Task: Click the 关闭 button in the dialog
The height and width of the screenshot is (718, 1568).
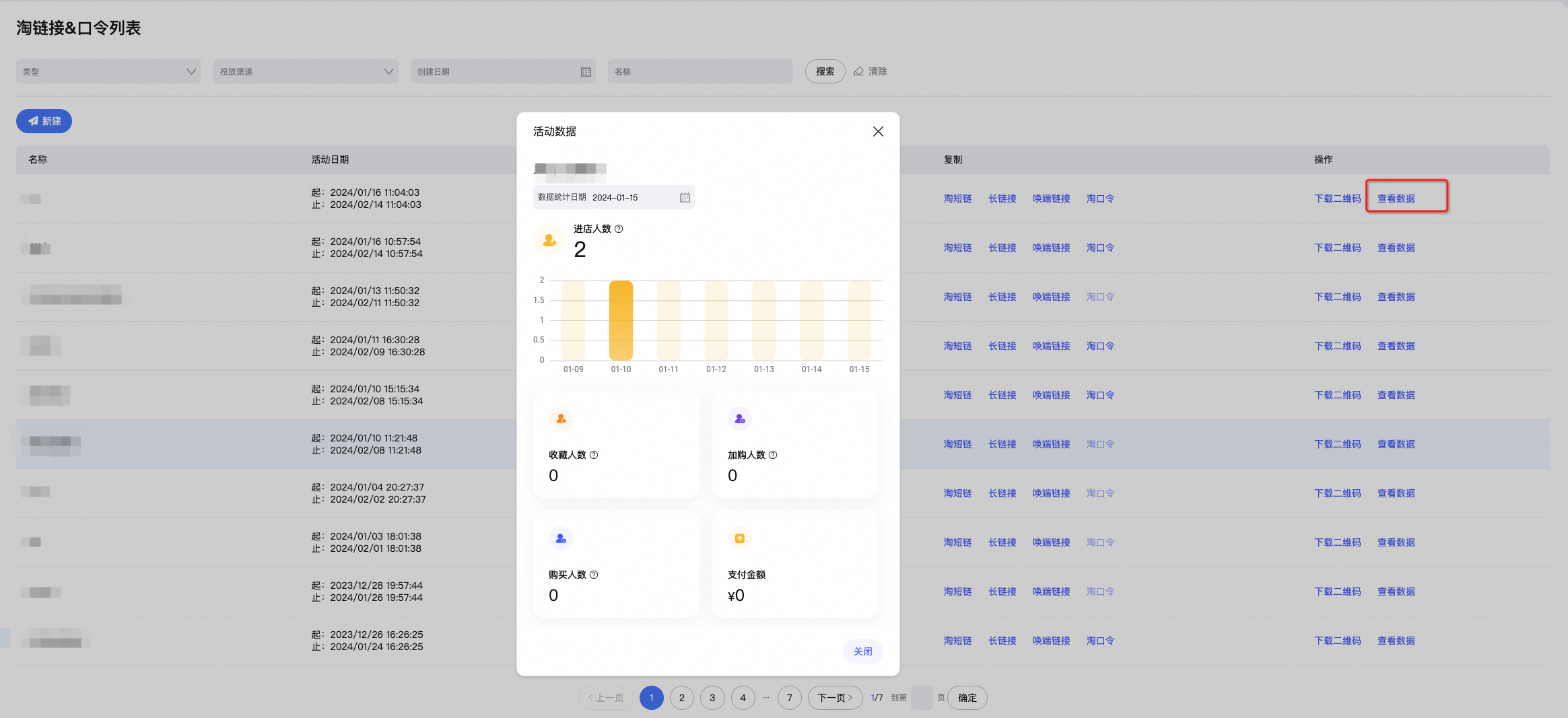Action: click(862, 651)
